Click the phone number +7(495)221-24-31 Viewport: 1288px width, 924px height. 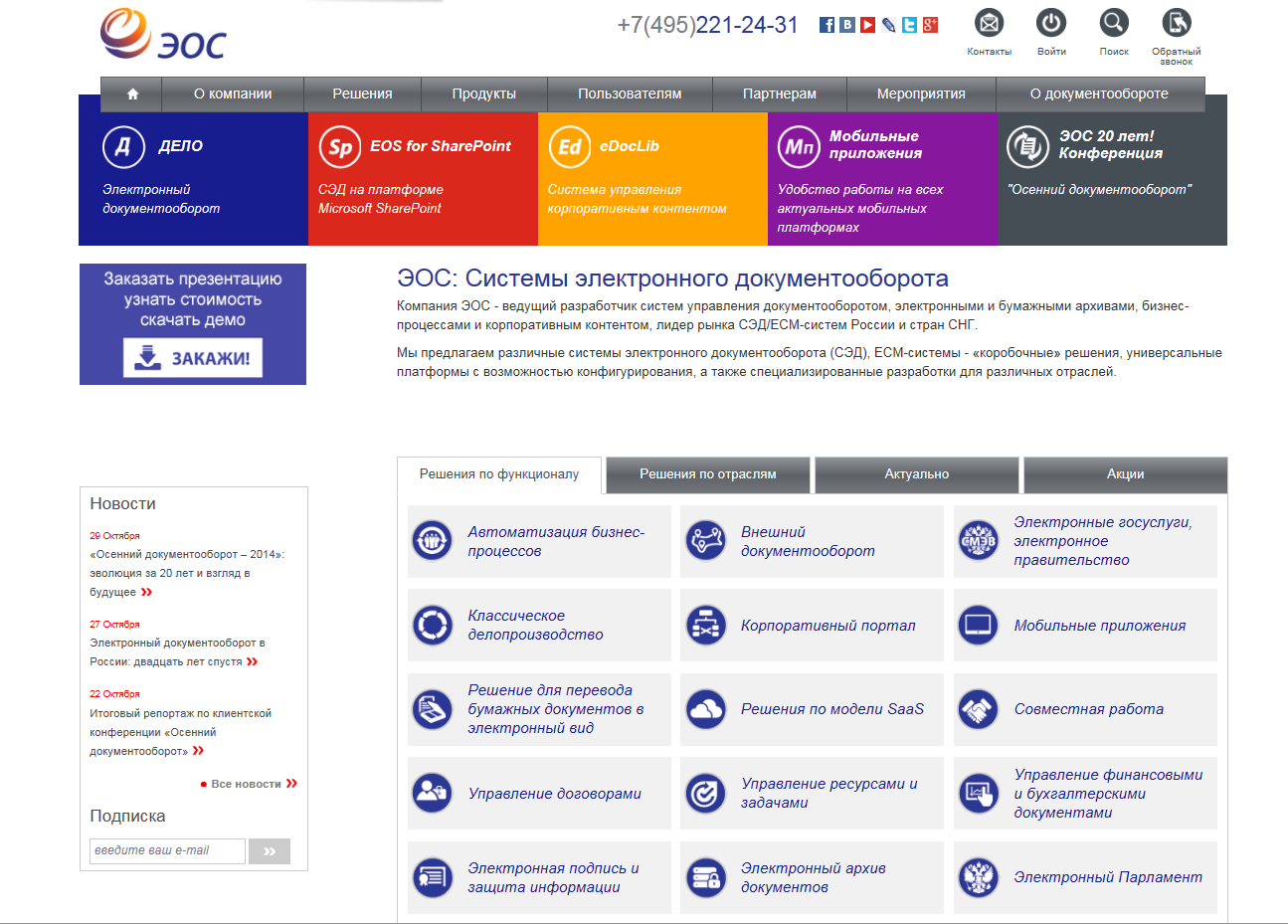(x=707, y=25)
